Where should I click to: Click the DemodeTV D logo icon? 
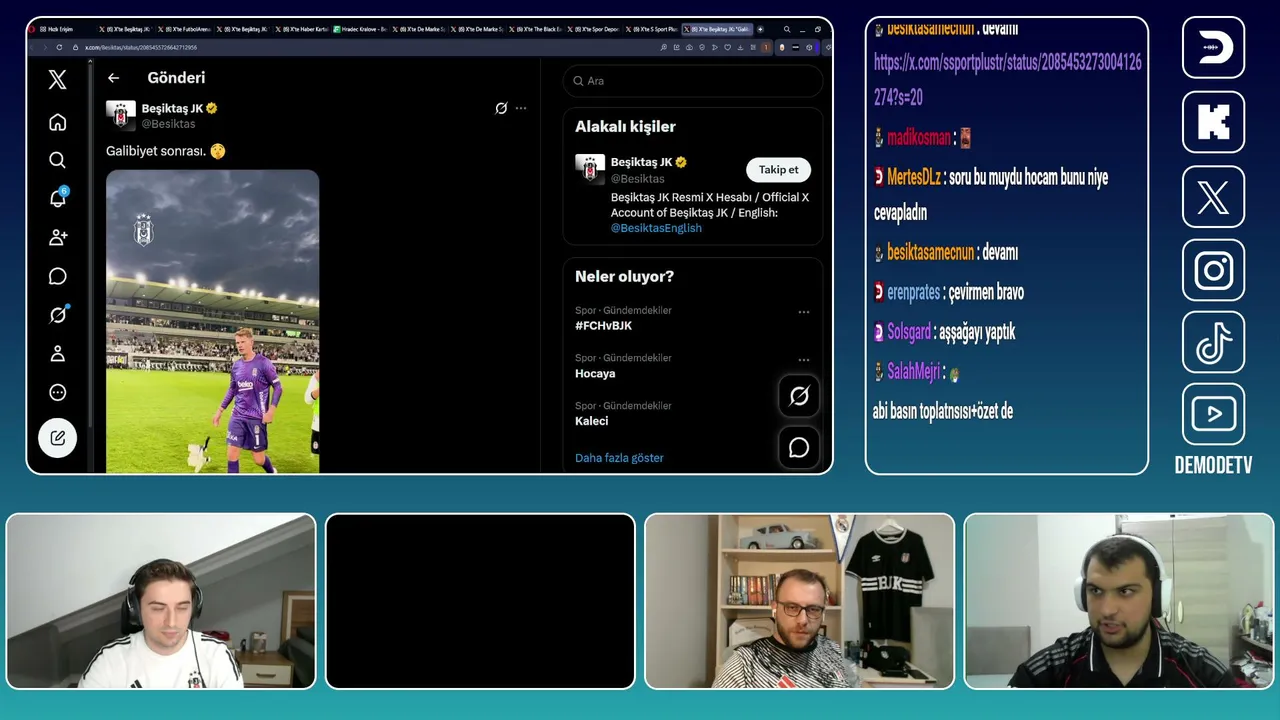[1213, 47]
